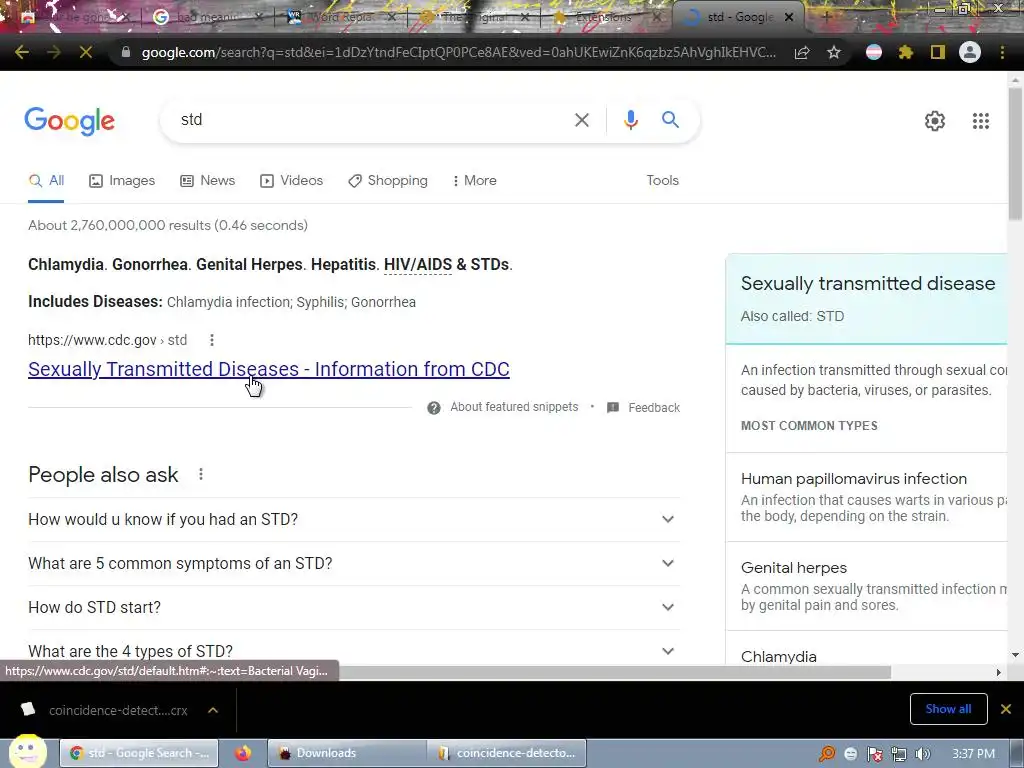
Task: Expand 'How would u know if you had an STD?'
Action: click(354, 519)
